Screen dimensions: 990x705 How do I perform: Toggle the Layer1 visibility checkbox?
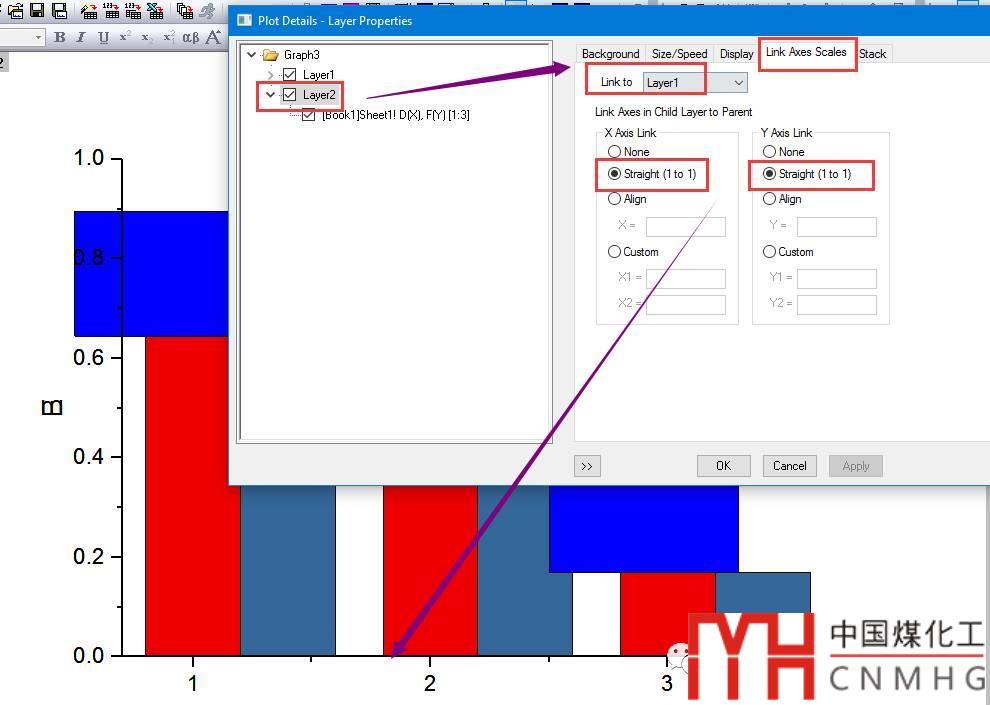tap(290, 74)
